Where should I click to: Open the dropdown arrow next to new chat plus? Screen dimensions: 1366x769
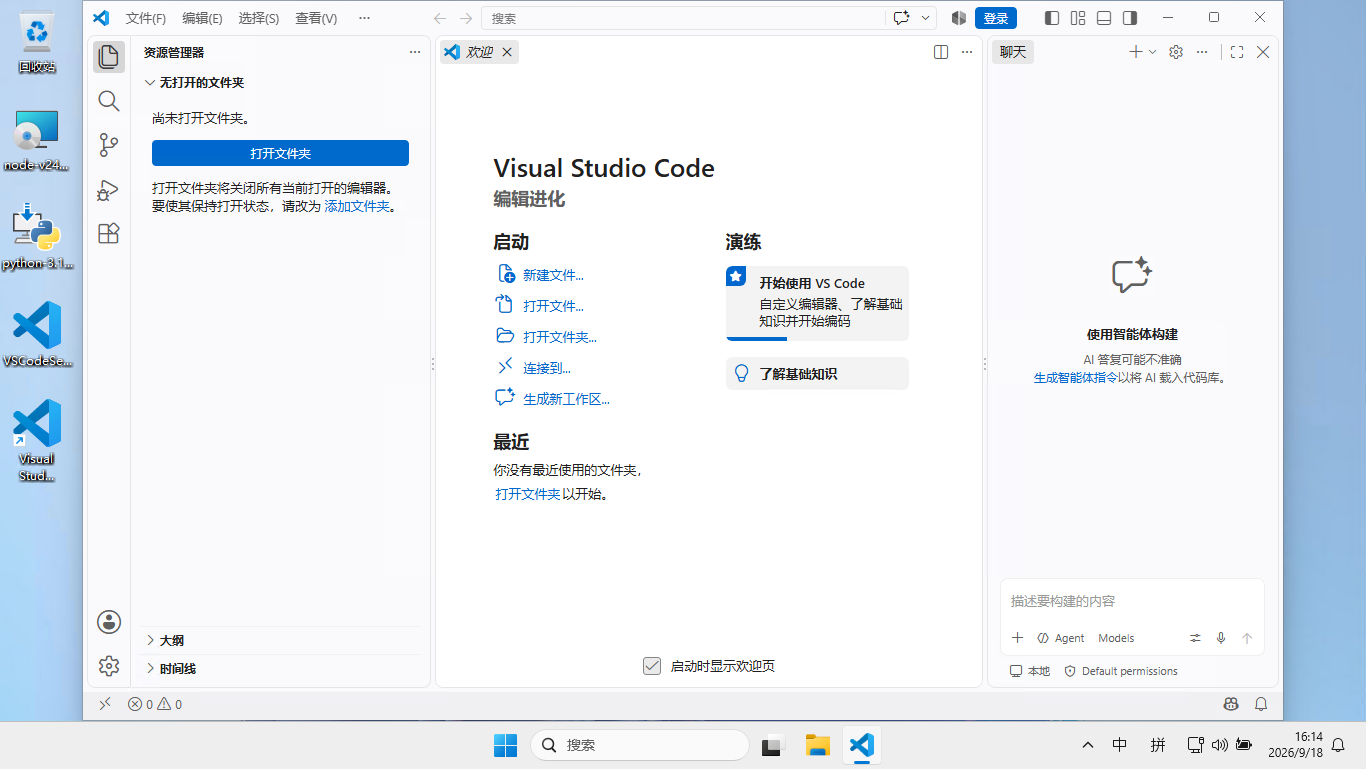pyautogui.click(x=1152, y=52)
